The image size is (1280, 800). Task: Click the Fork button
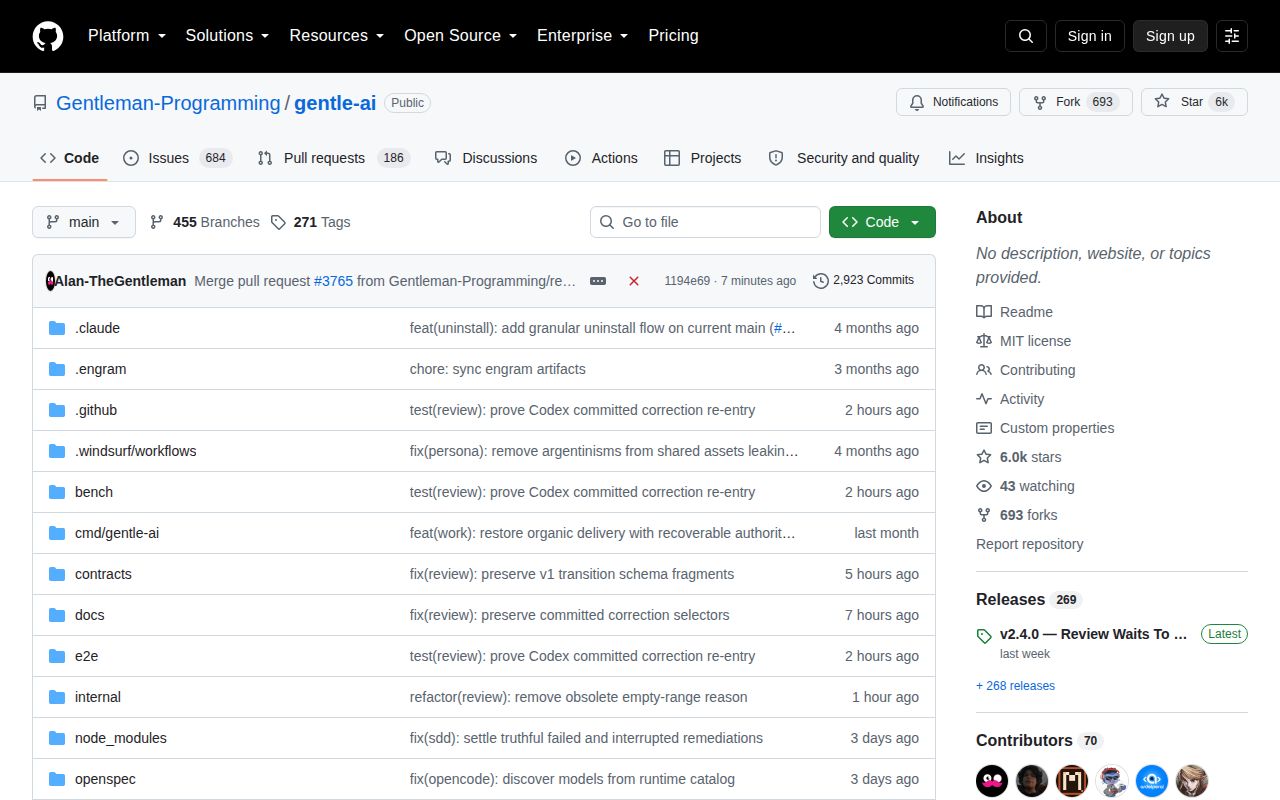(x=1076, y=102)
